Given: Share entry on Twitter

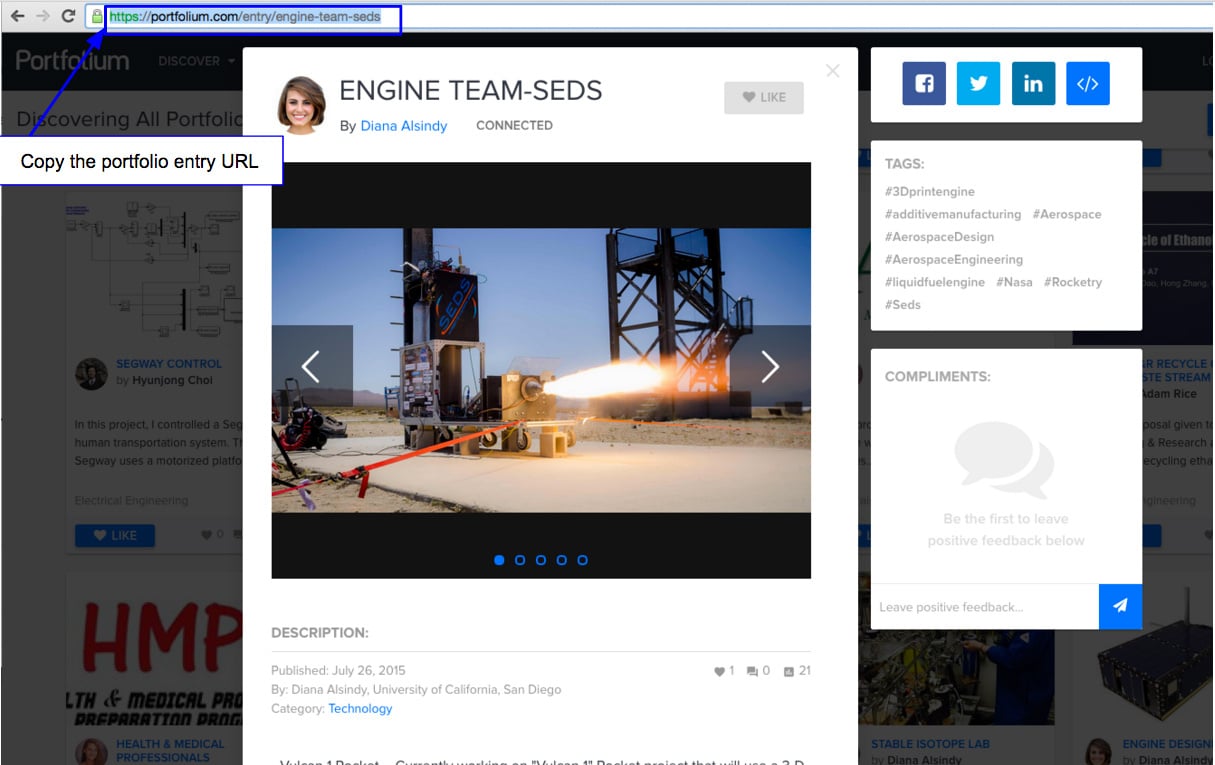Looking at the screenshot, I should (x=978, y=84).
